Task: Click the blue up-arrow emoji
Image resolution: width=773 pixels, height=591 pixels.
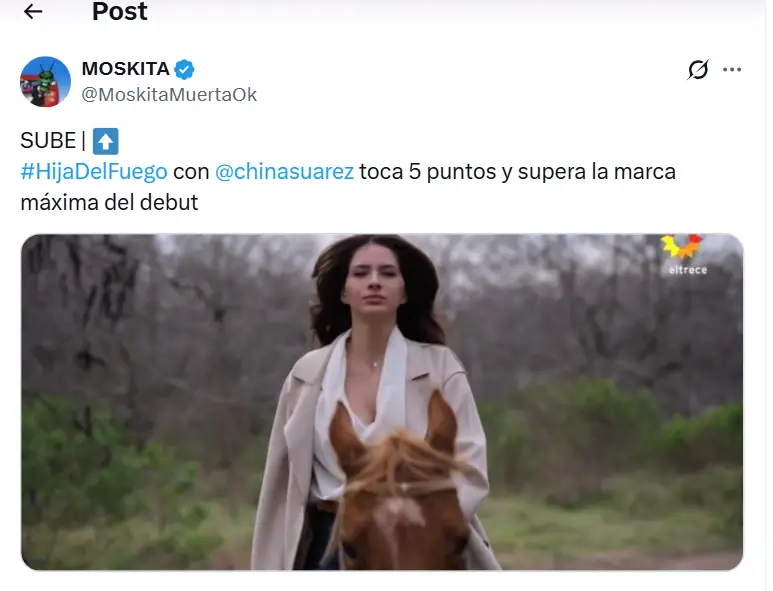Action: coord(105,141)
